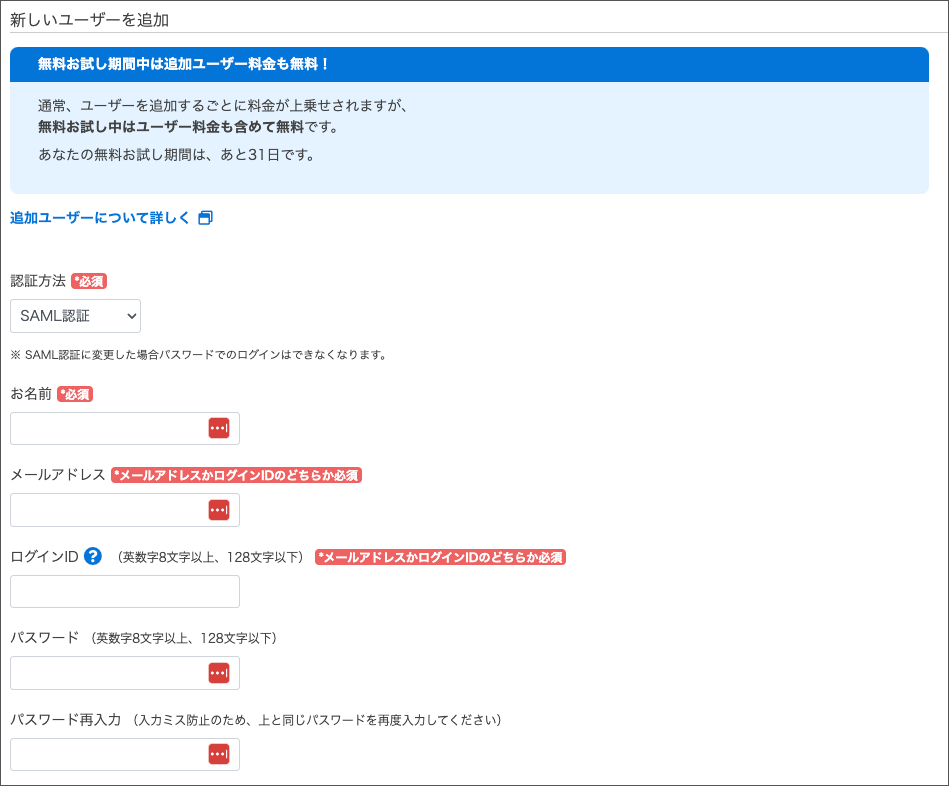Select the パスワード input field
Viewport: 949px width, 786px height.
(106, 673)
